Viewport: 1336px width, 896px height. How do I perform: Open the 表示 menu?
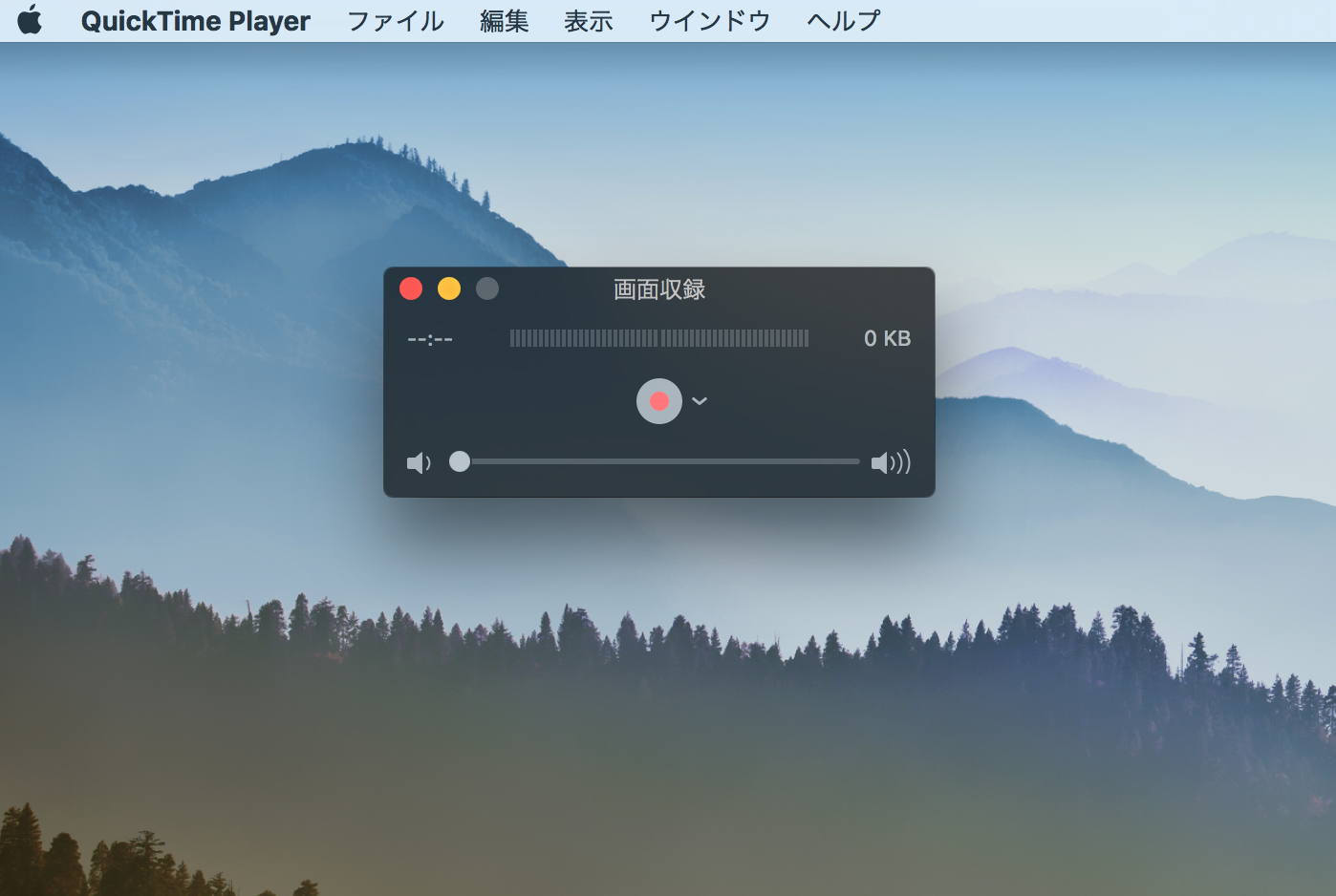click(588, 20)
